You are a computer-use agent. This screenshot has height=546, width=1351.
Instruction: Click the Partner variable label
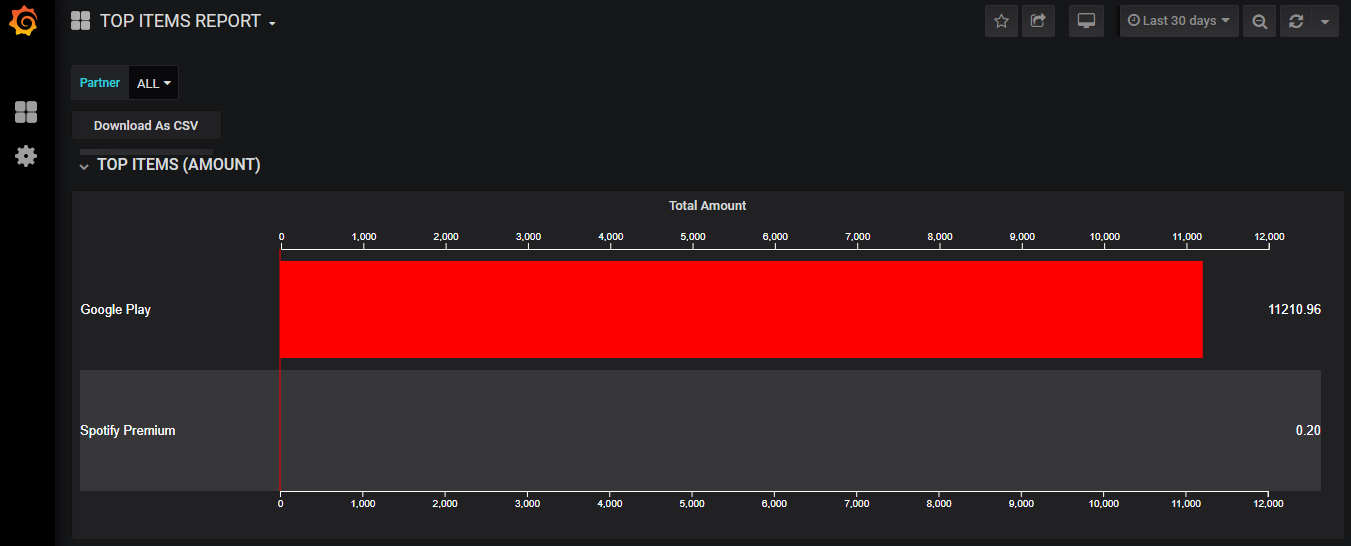click(100, 83)
